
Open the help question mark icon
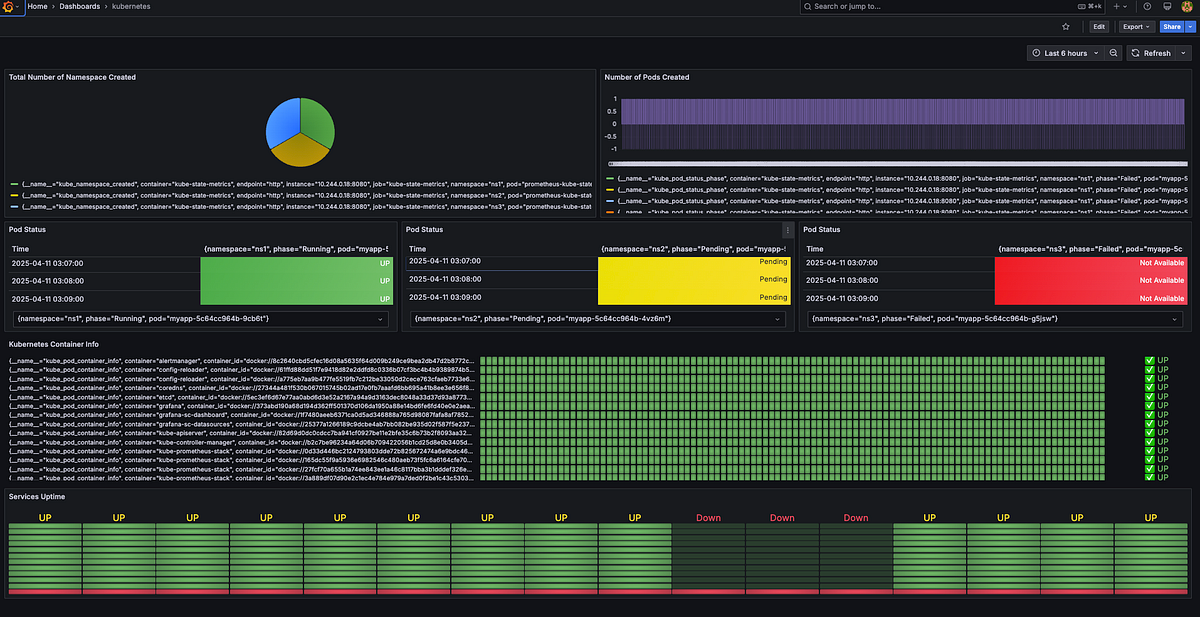tap(1147, 6)
